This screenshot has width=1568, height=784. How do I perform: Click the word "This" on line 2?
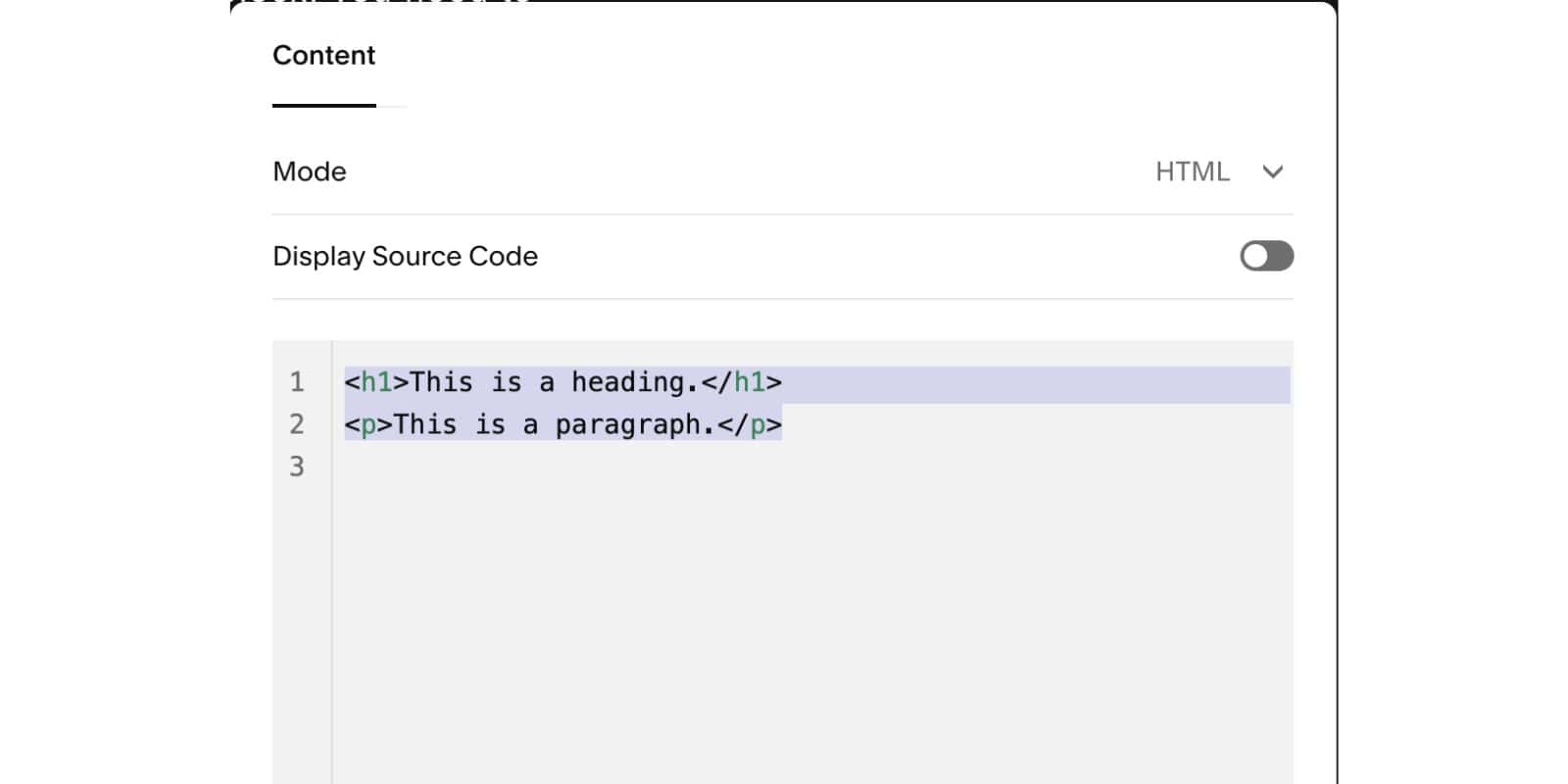[x=425, y=425]
